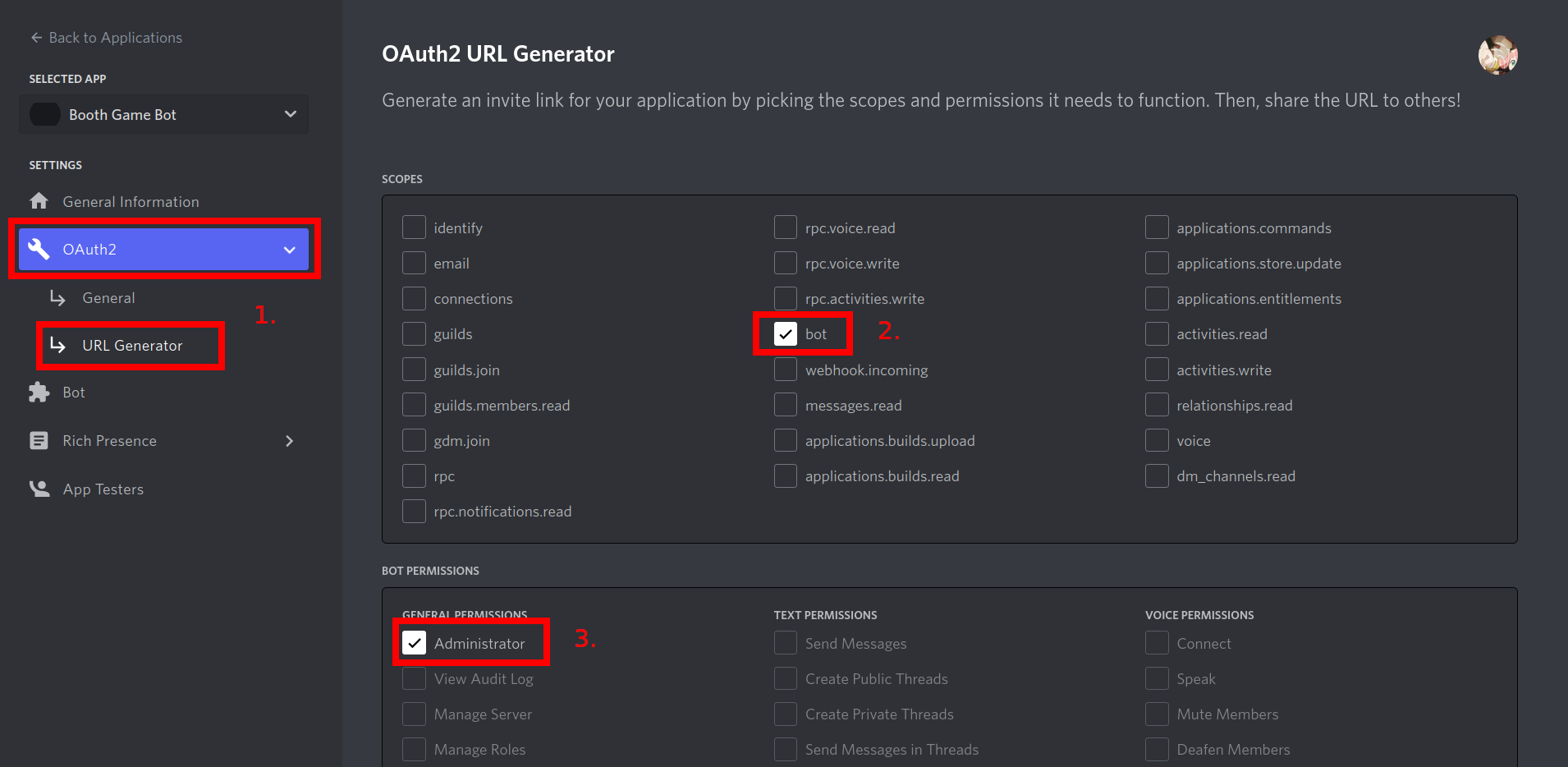Click the back arrow icon

[36, 38]
